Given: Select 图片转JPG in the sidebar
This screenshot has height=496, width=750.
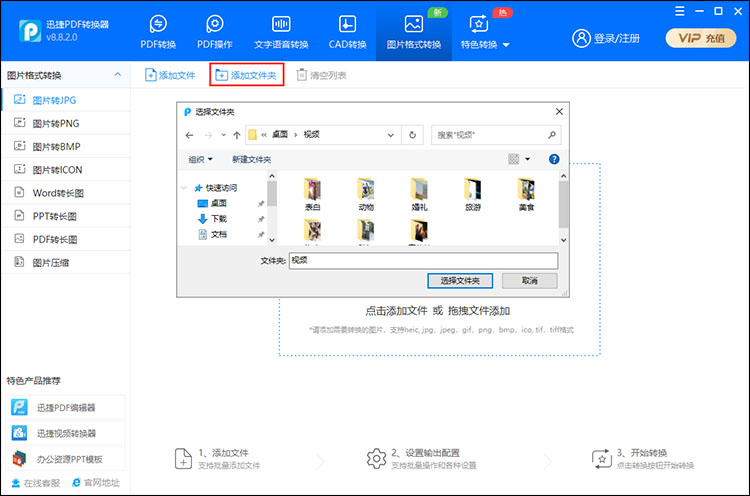Looking at the screenshot, I should (x=66, y=100).
